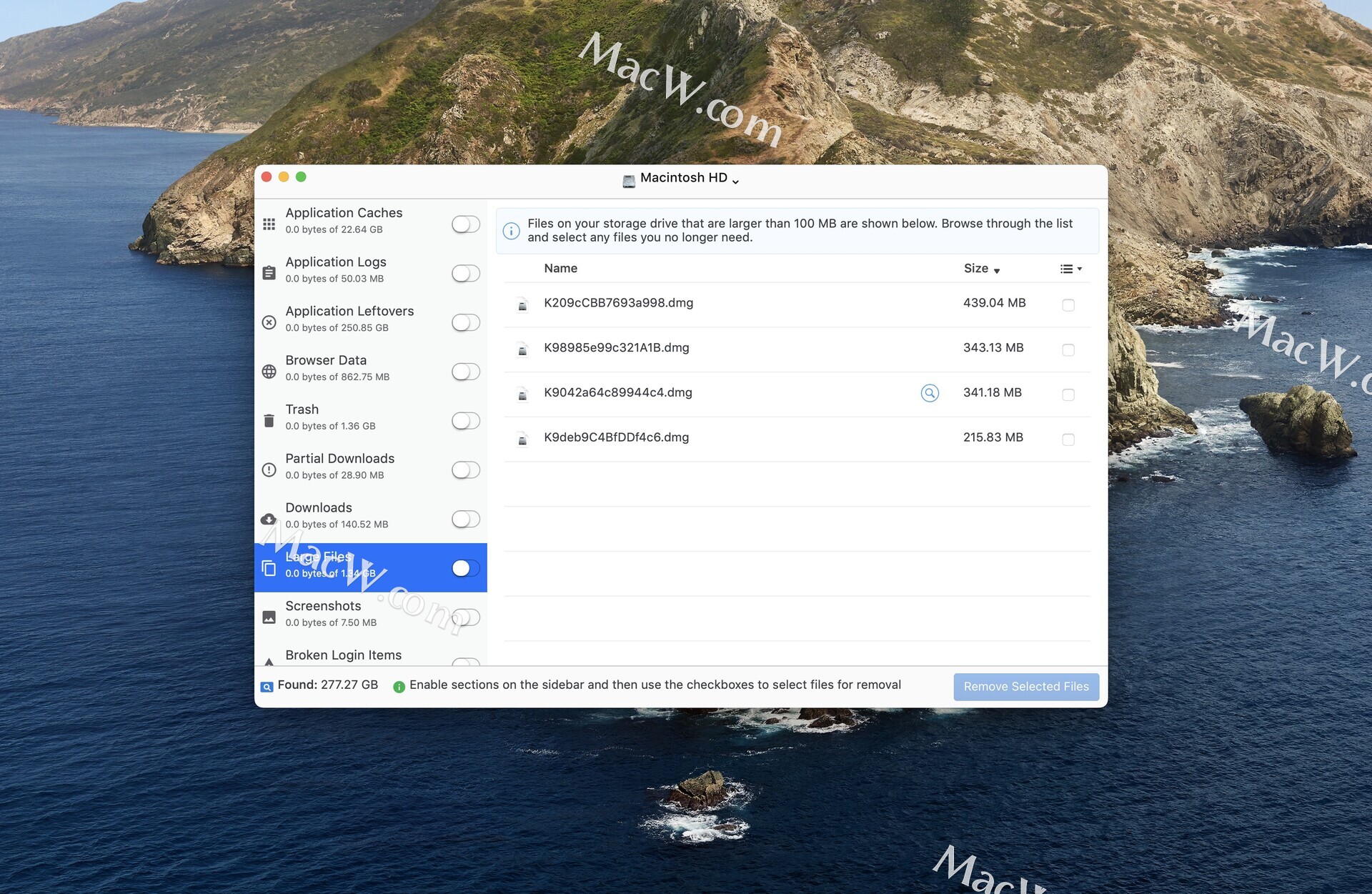
Task: Sort files by the Size column arrow
Action: (x=996, y=270)
